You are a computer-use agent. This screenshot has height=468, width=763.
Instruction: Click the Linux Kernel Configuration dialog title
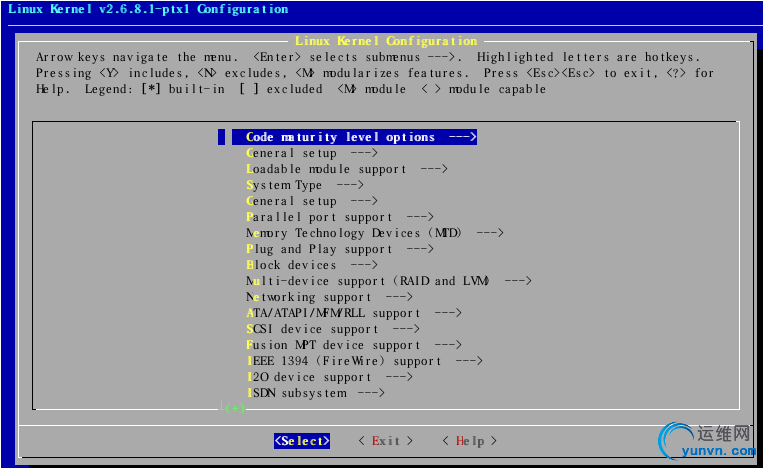pos(386,41)
